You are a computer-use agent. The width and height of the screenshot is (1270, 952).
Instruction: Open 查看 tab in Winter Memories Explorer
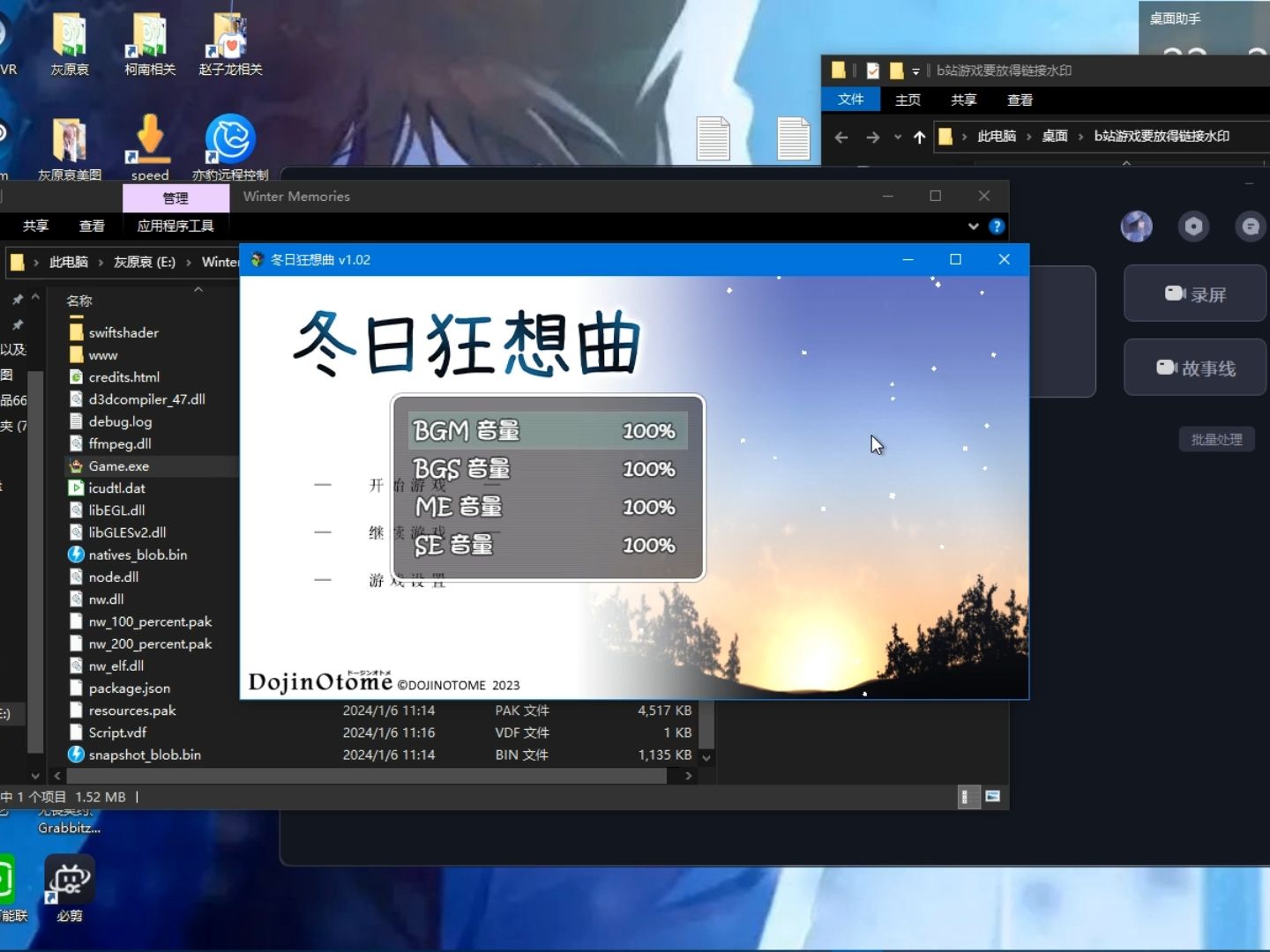[x=92, y=226]
